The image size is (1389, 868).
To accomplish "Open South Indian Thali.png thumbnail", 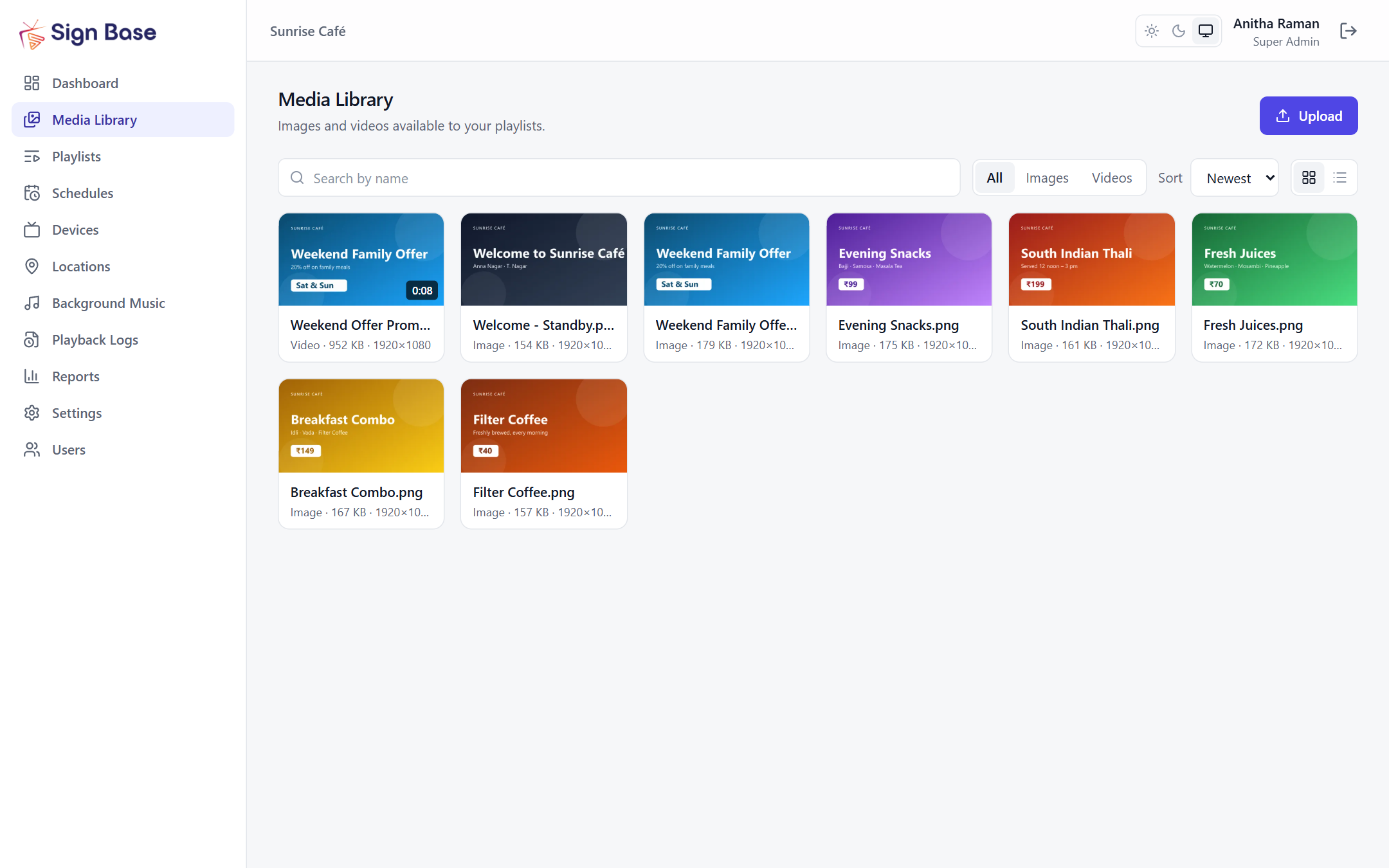I will [x=1092, y=260].
